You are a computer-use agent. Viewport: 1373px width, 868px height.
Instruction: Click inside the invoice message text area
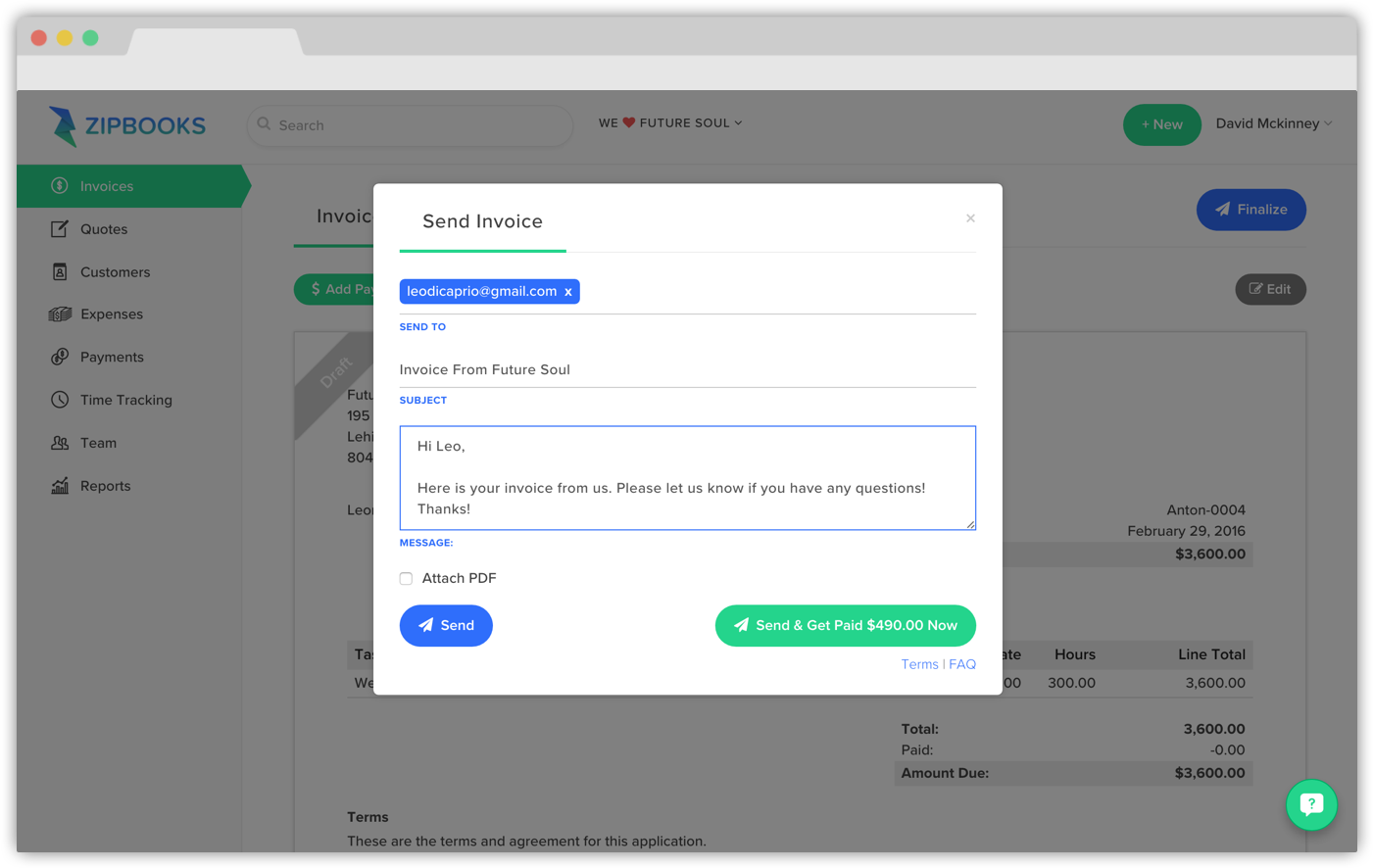(x=686, y=477)
